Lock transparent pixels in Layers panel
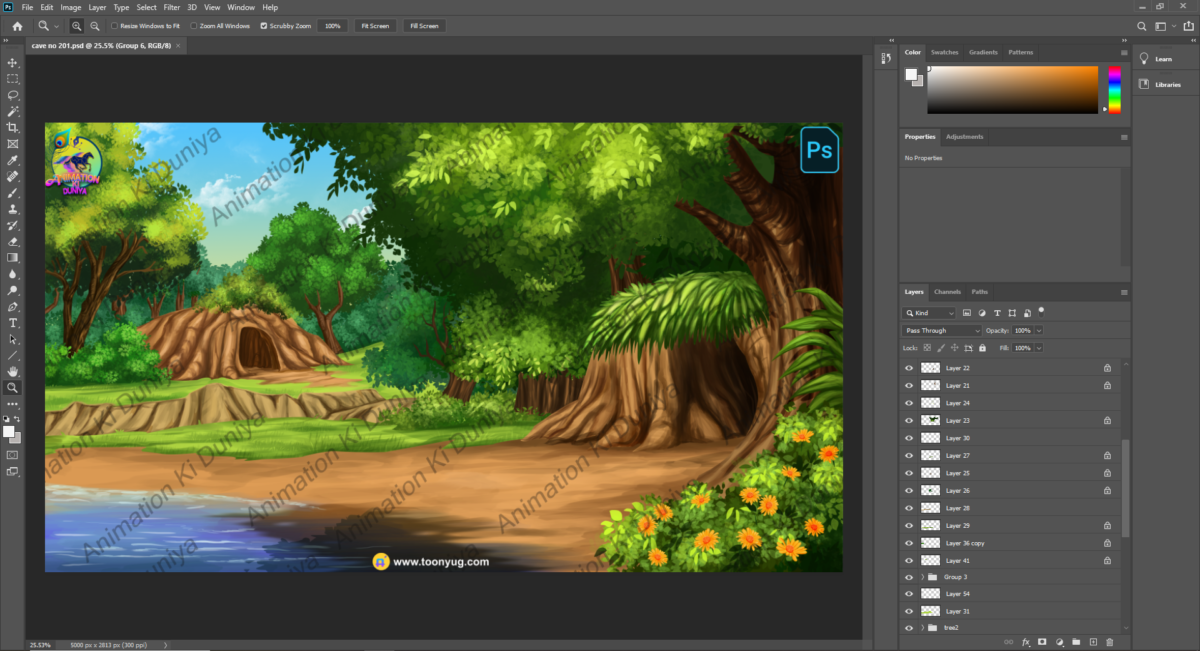 [x=926, y=348]
